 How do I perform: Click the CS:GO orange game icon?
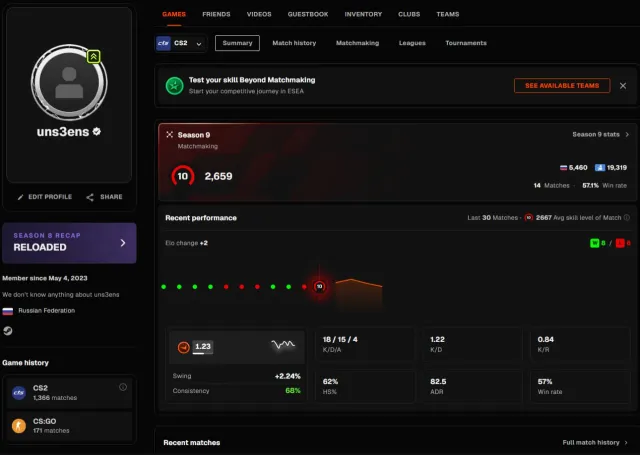coord(19,426)
